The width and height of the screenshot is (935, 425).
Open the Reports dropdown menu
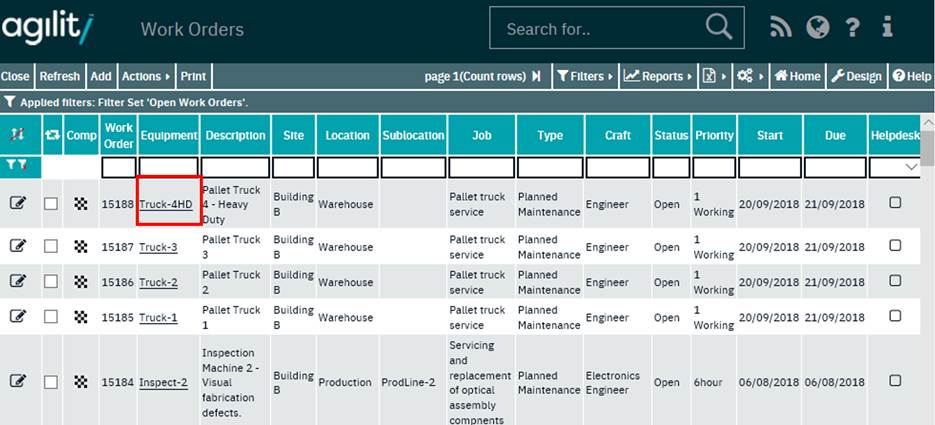[x=657, y=76]
